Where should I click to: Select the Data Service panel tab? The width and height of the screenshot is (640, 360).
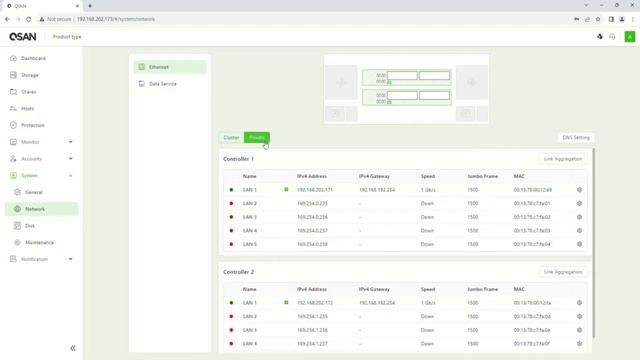[170, 84]
